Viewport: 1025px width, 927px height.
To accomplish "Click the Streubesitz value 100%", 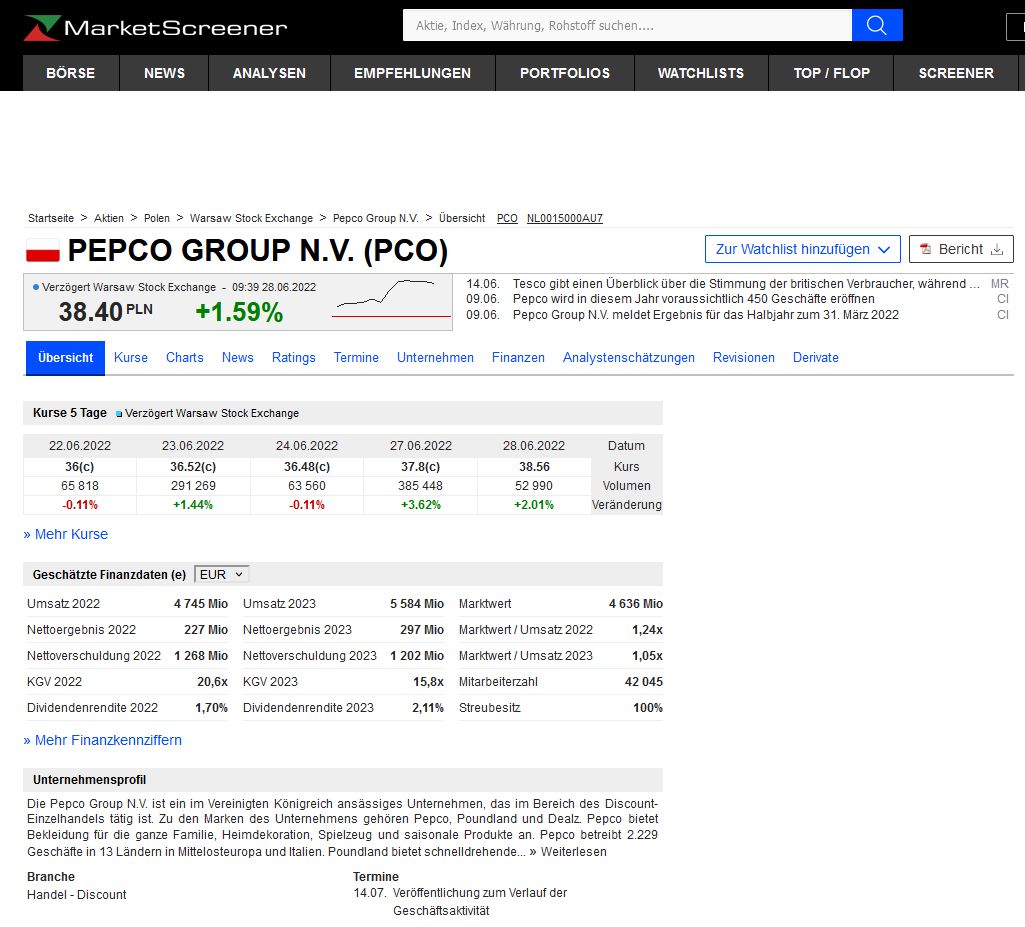I will coord(648,707).
